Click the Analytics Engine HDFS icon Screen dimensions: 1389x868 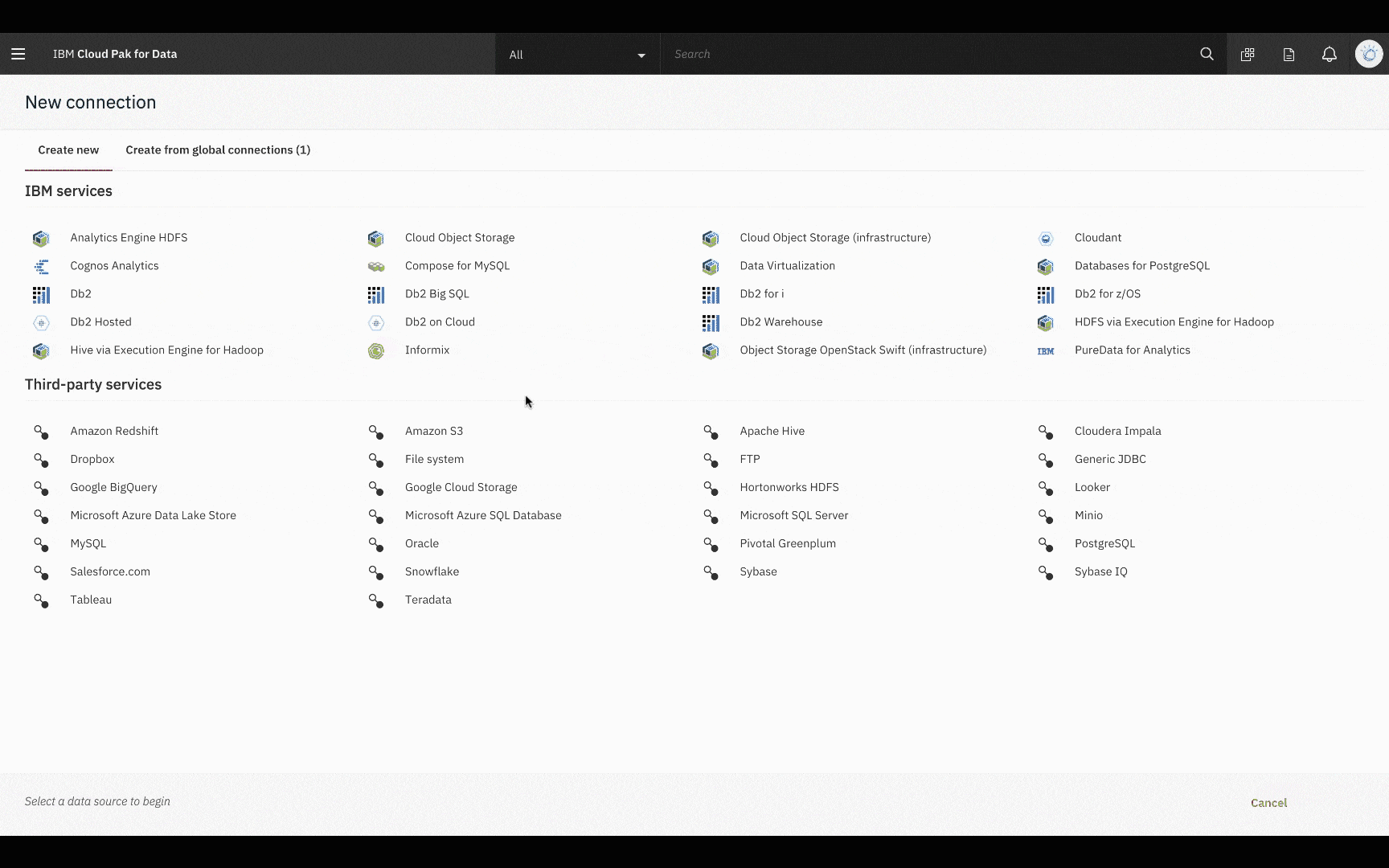click(41, 238)
